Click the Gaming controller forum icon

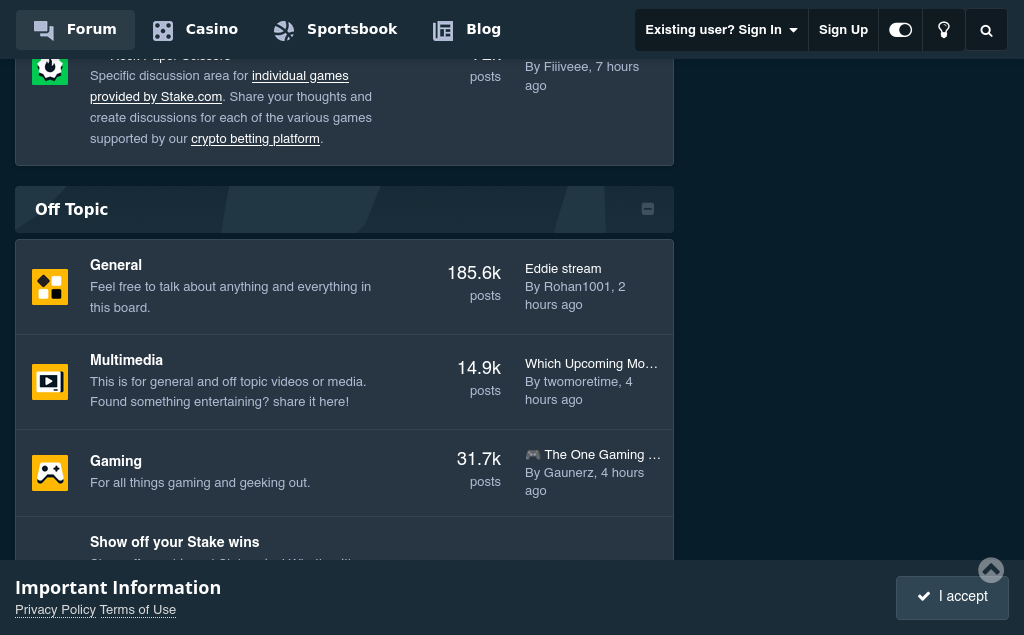tap(50, 473)
